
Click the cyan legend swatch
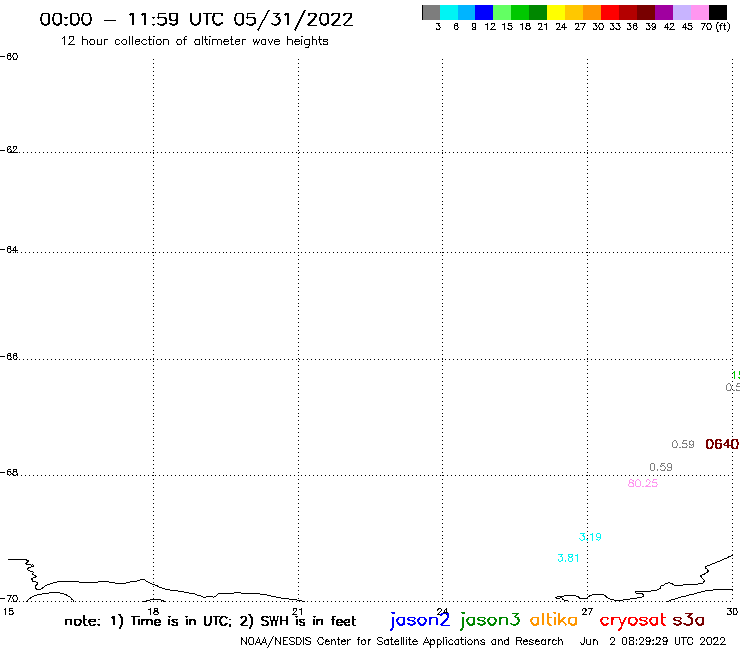point(449,12)
